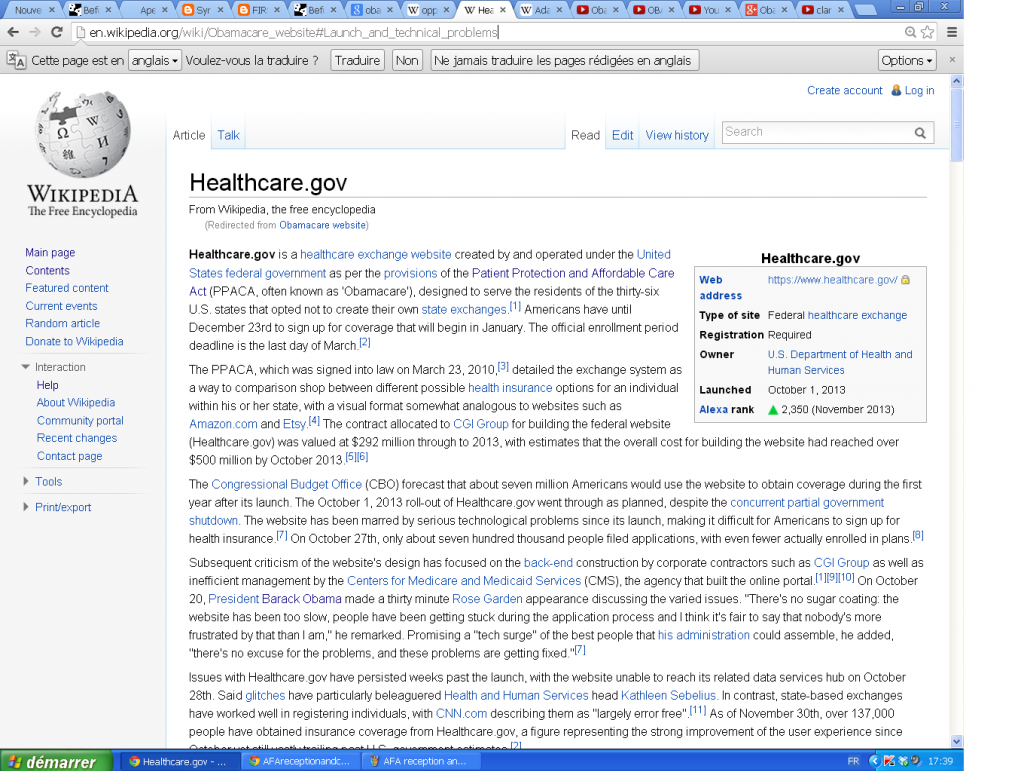Open the Main page sidebar link

point(50,253)
